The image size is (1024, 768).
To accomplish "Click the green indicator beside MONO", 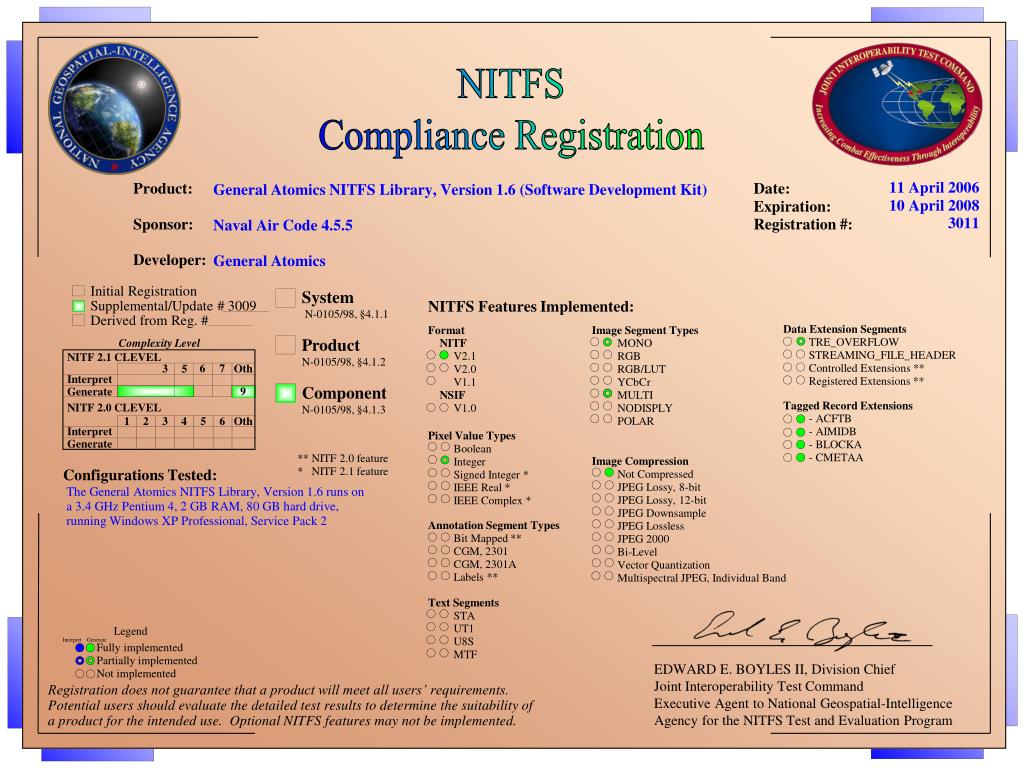I will (x=607, y=342).
